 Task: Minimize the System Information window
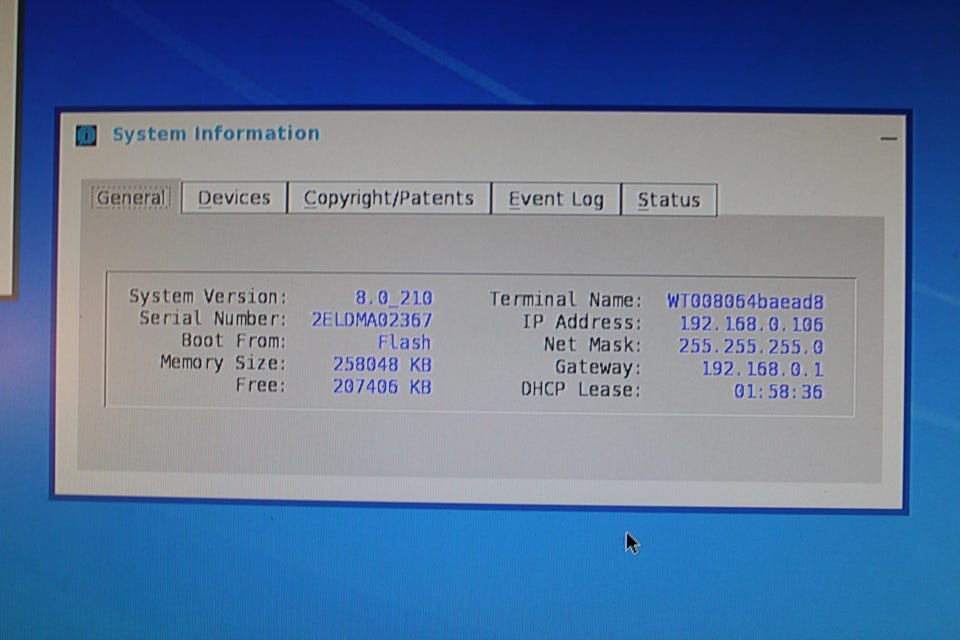coord(888,139)
